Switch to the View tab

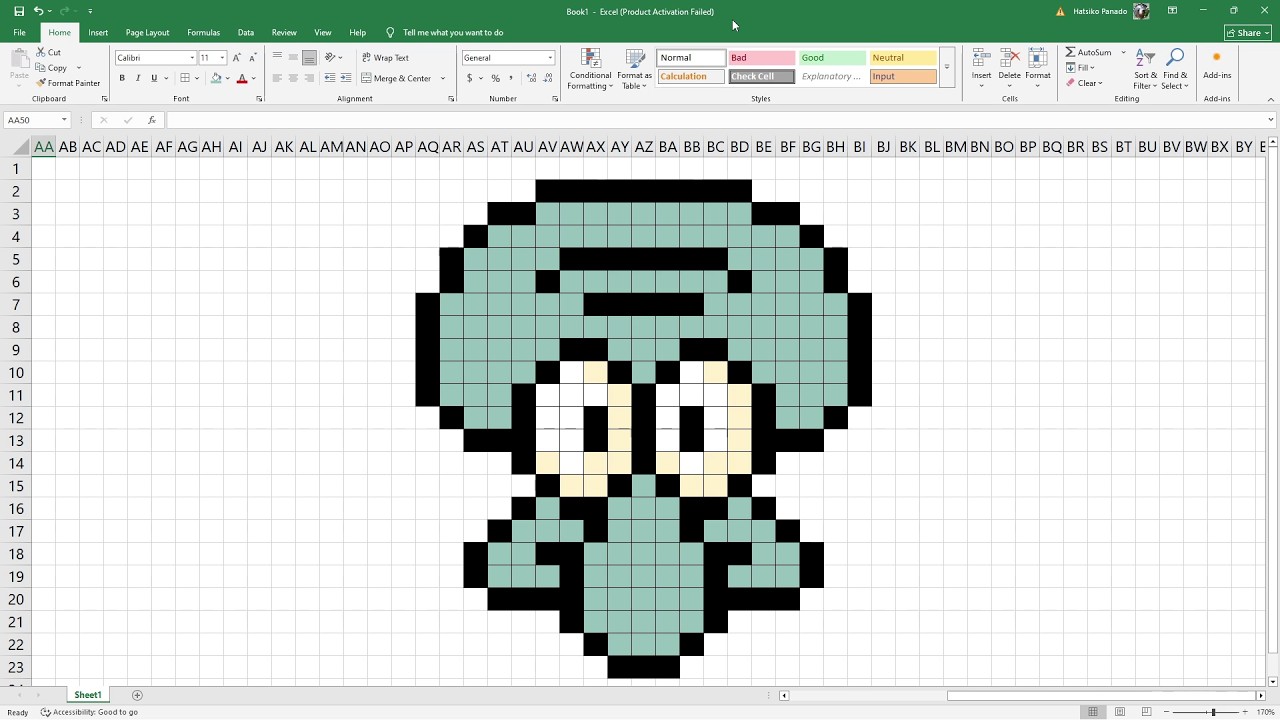pos(323,32)
